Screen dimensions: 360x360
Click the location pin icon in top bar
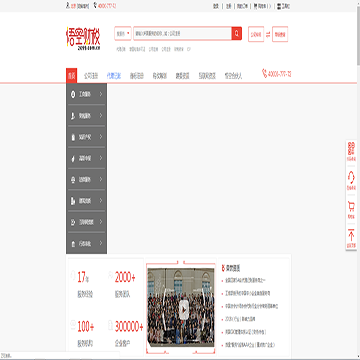pyautogui.click(x=68, y=6)
